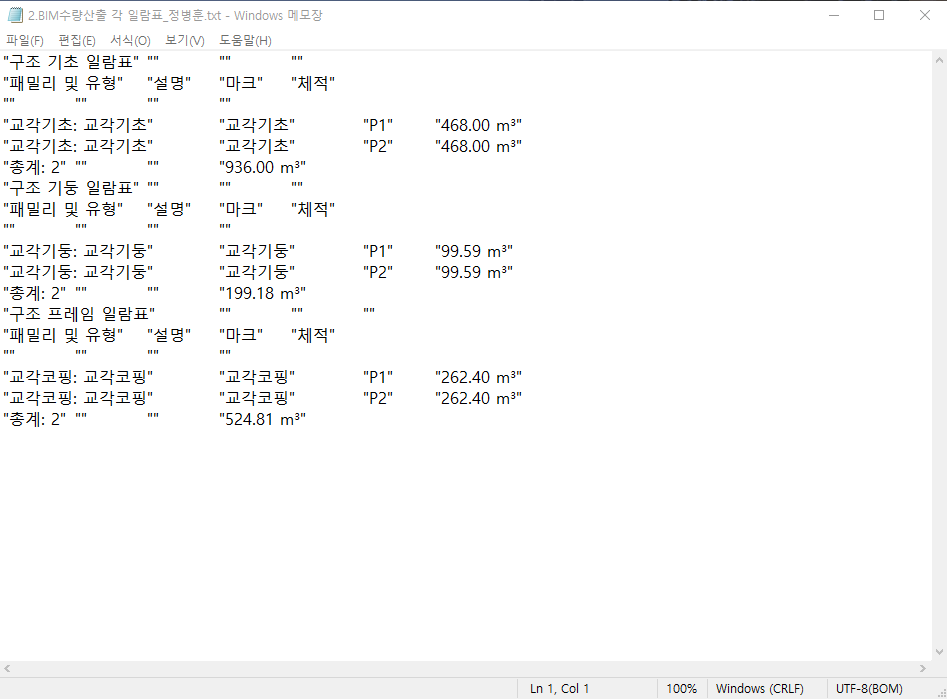
Task: Click "262.40 m³" in the 교각코핑 P2 row
Action: tap(478, 399)
